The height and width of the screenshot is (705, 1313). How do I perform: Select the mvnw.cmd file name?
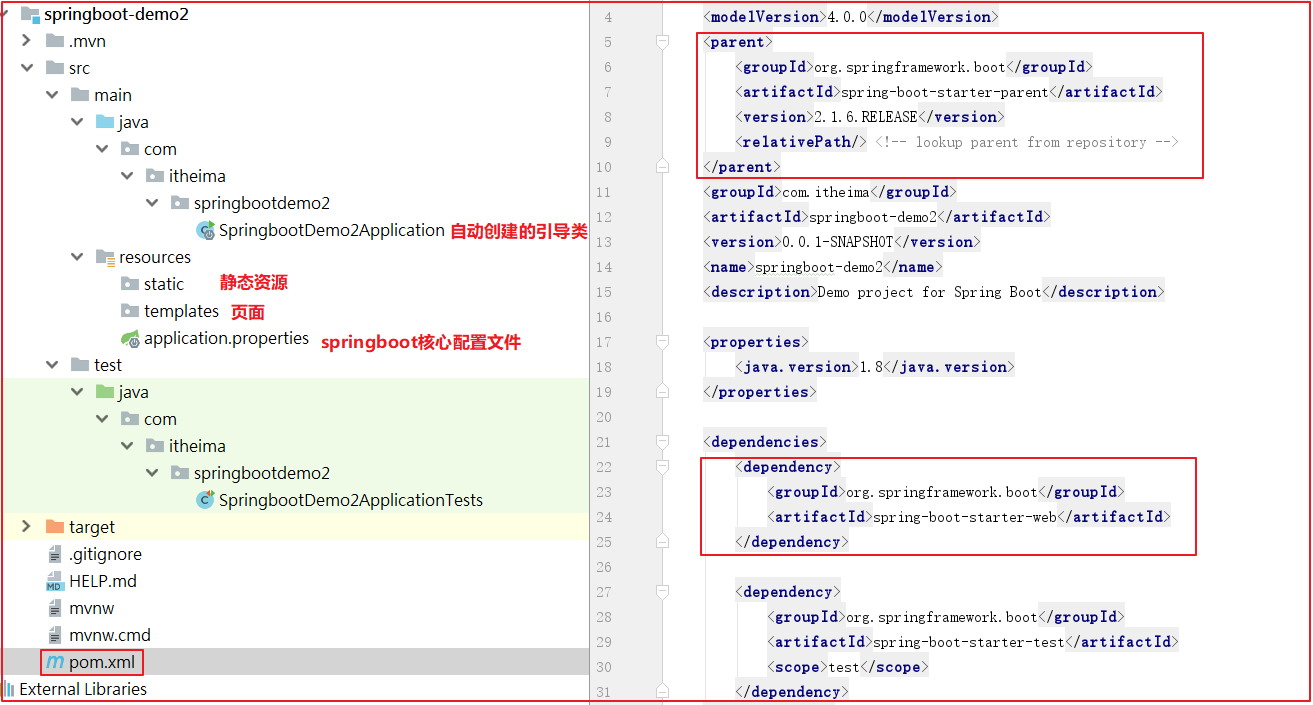click(110, 635)
